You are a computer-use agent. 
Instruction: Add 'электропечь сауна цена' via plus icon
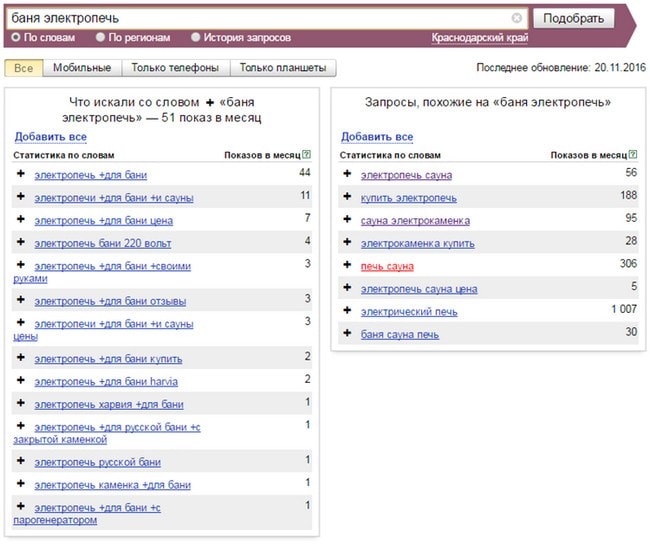(x=347, y=288)
